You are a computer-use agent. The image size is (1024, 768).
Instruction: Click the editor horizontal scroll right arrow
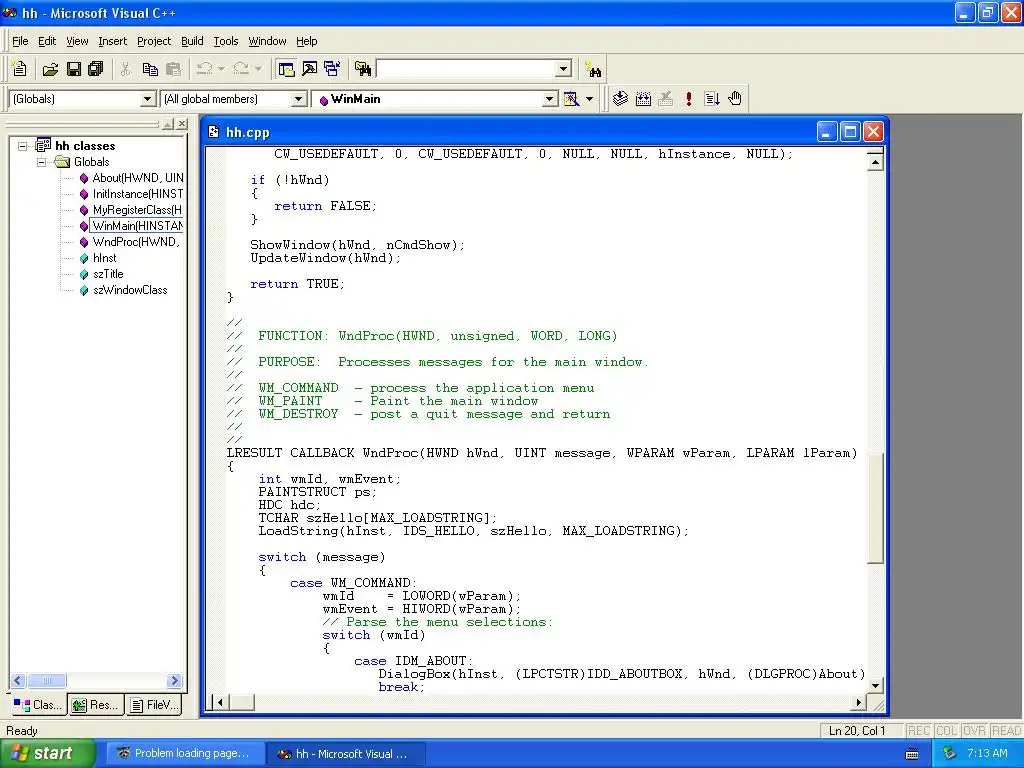pos(859,703)
